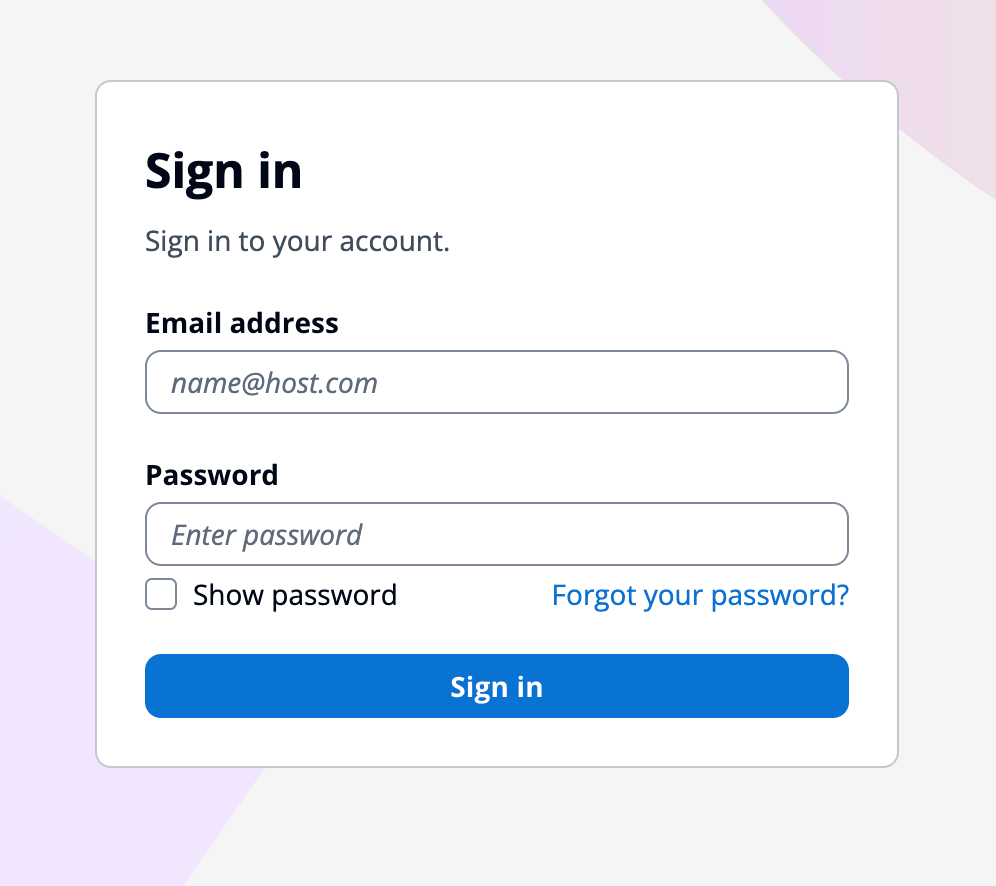This screenshot has height=886, width=996.
Task: Open the Forgot your password link
Action: click(700, 595)
